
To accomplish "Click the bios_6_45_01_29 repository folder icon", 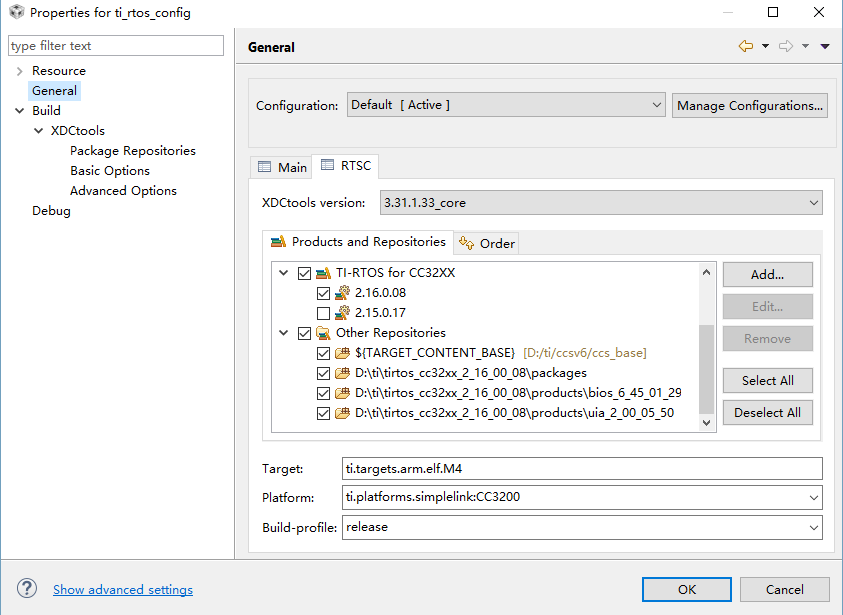I will pyautogui.click(x=342, y=393).
